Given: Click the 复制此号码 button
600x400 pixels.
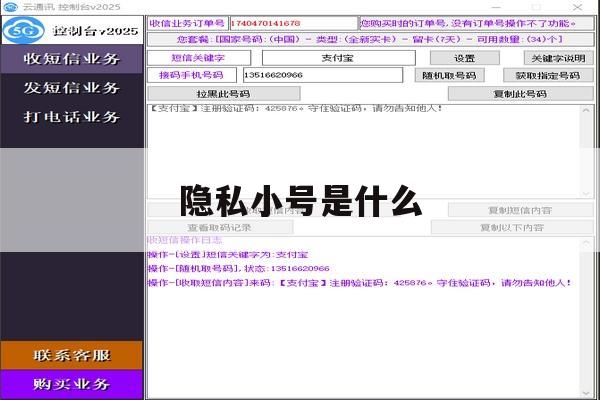Looking at the screenshot, I should click(x=520, y=94).
